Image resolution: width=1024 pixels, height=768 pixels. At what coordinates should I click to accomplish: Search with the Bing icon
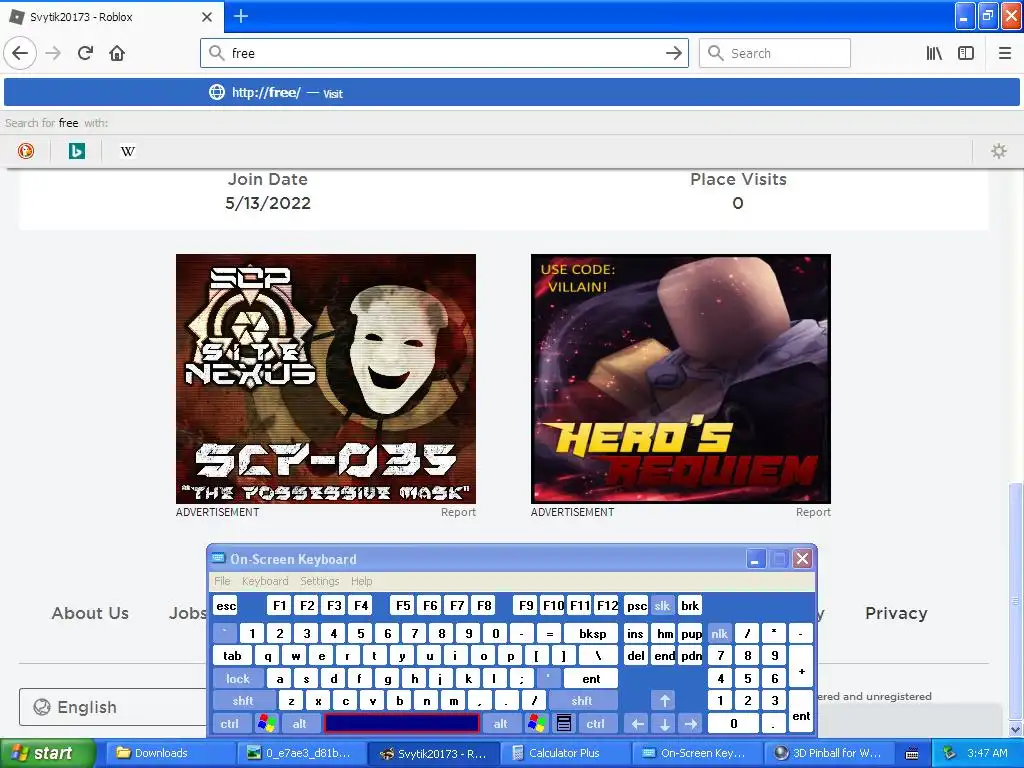pos(76,151)
